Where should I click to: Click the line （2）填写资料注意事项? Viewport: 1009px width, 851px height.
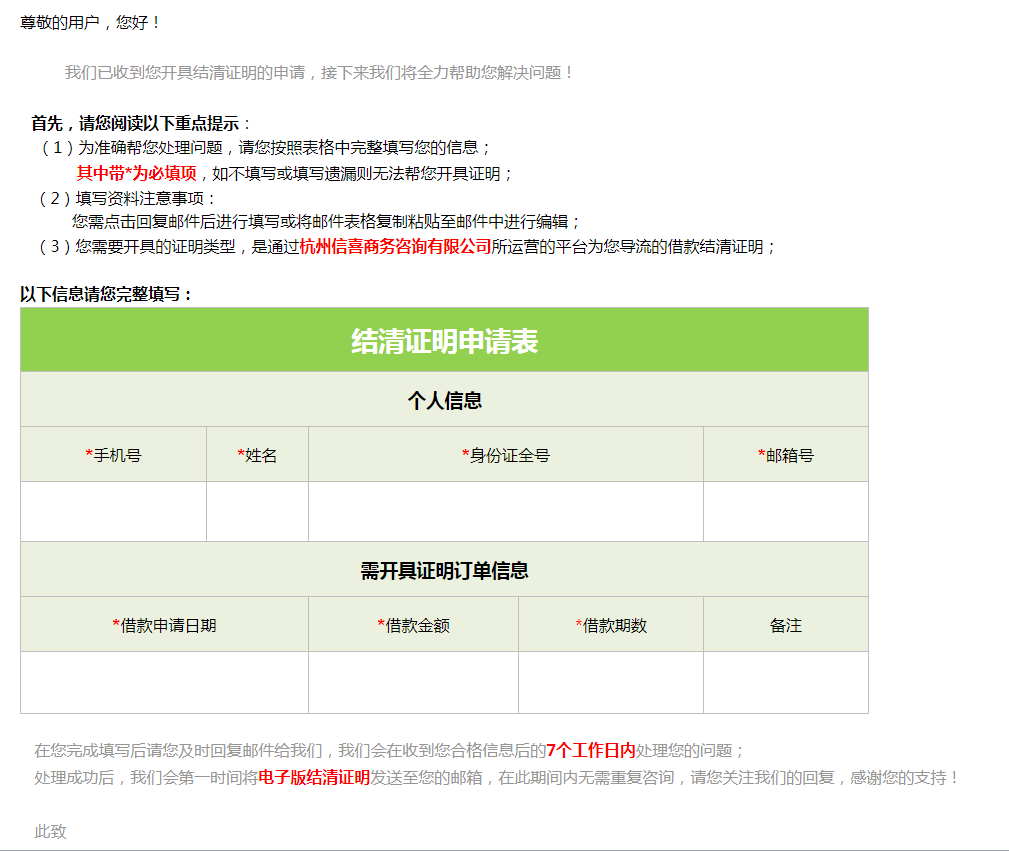click(127, 198)
